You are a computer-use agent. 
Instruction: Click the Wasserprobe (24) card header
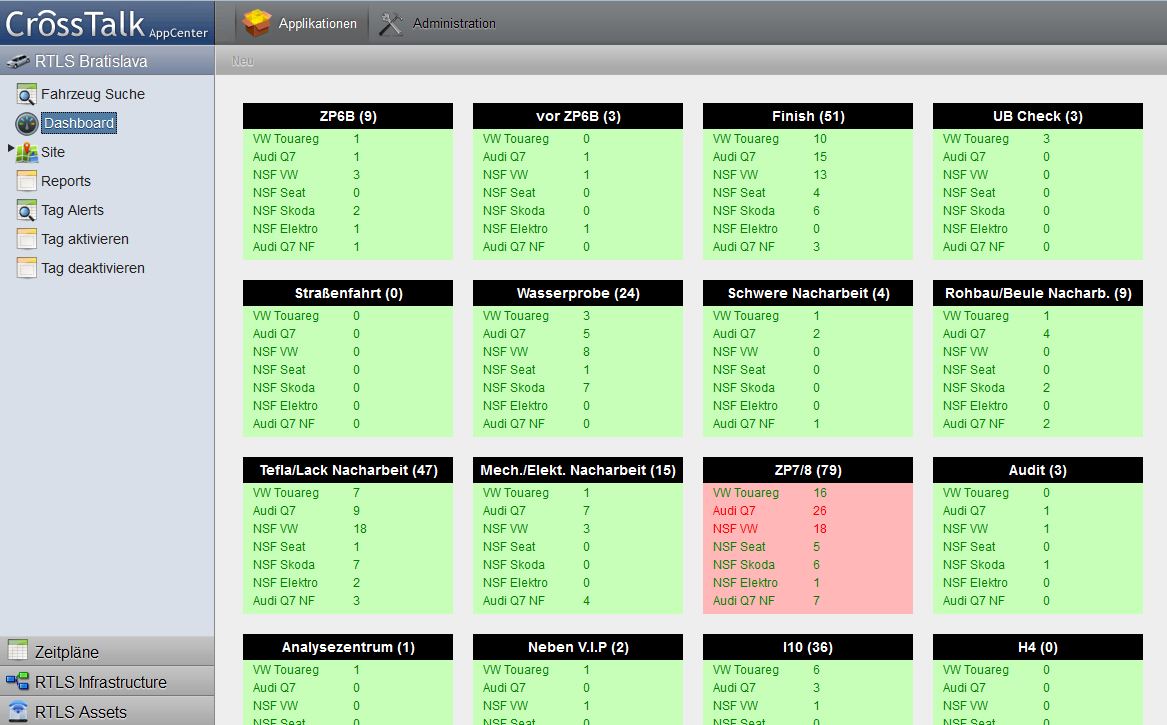pyautogui.click(x=578, y=293)
